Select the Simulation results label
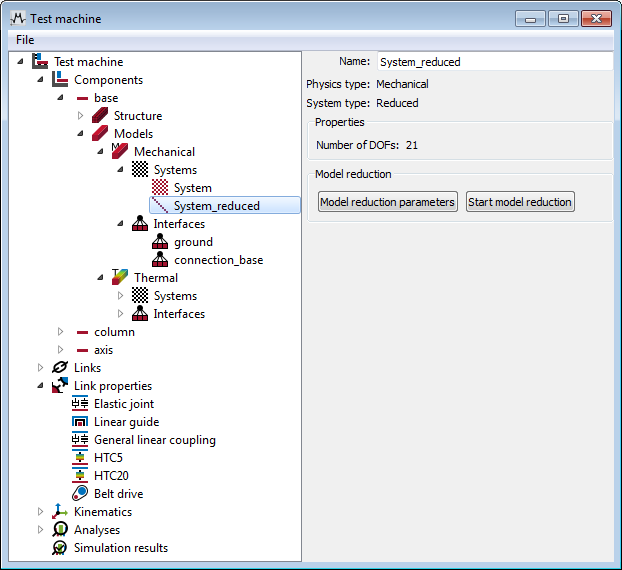This screenshot has height=570, width=622. tap(121, 547)
